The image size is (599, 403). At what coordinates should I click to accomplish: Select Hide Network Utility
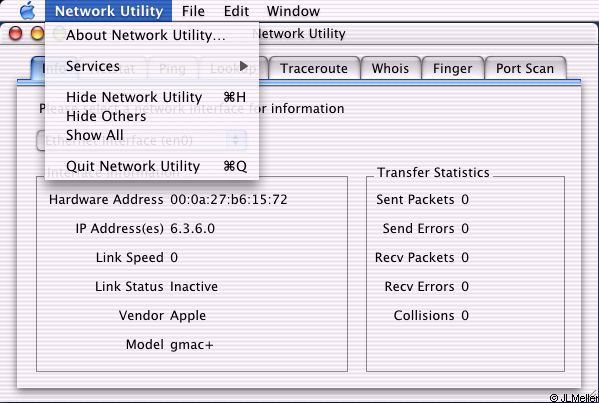coord(152,97)
